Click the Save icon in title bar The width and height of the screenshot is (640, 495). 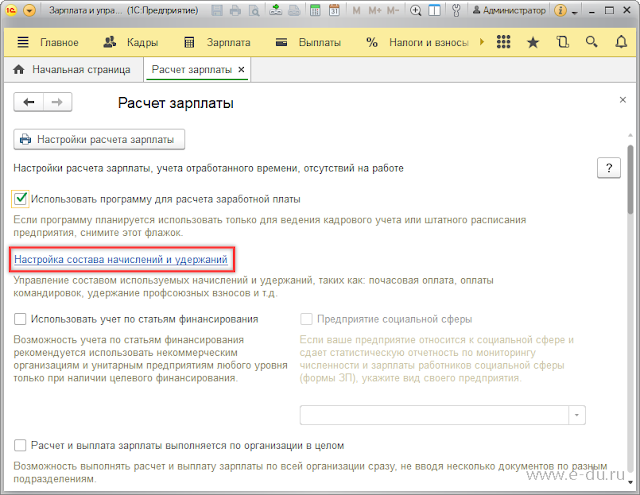coord(217,11)
